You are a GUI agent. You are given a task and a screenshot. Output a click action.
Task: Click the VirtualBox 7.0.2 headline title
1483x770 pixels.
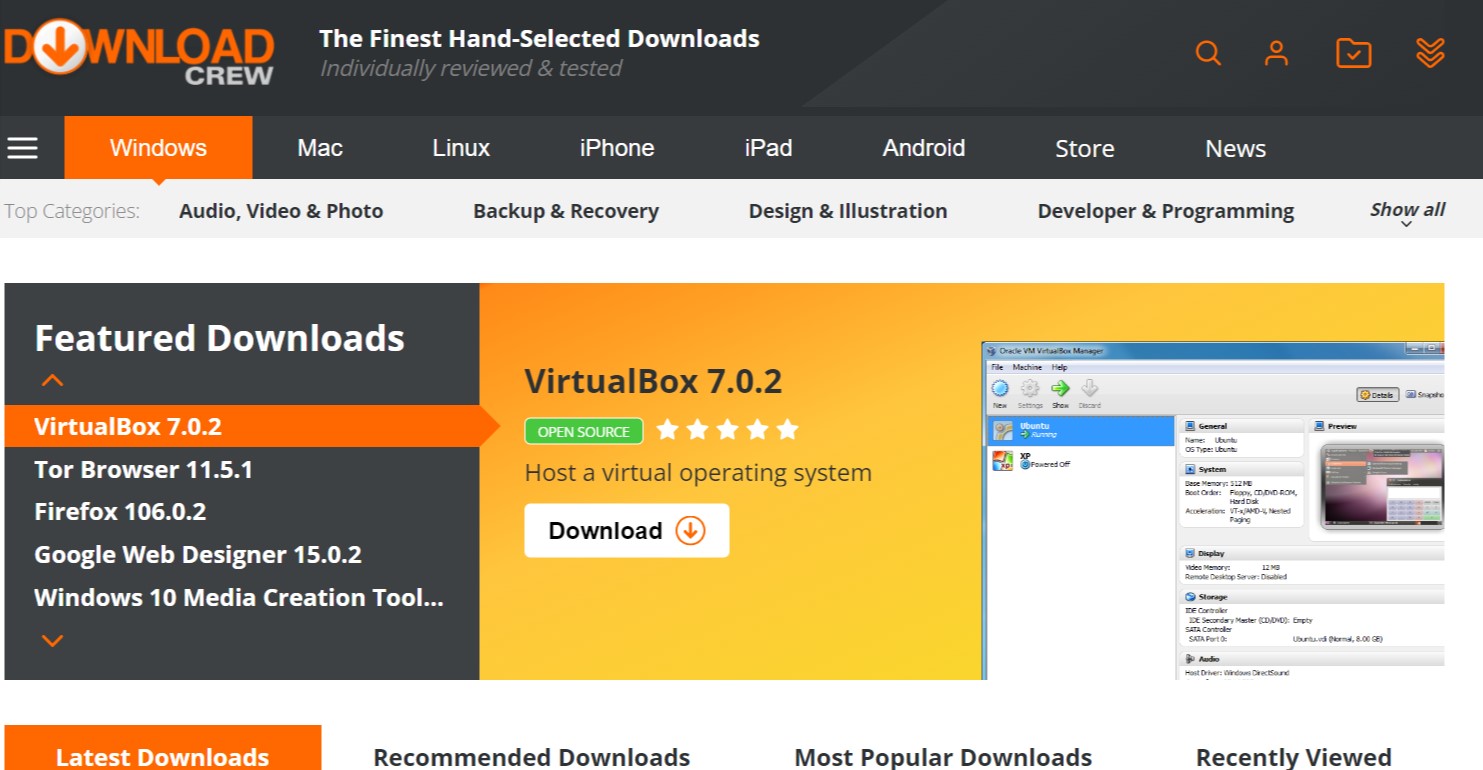tap(653, 381)
